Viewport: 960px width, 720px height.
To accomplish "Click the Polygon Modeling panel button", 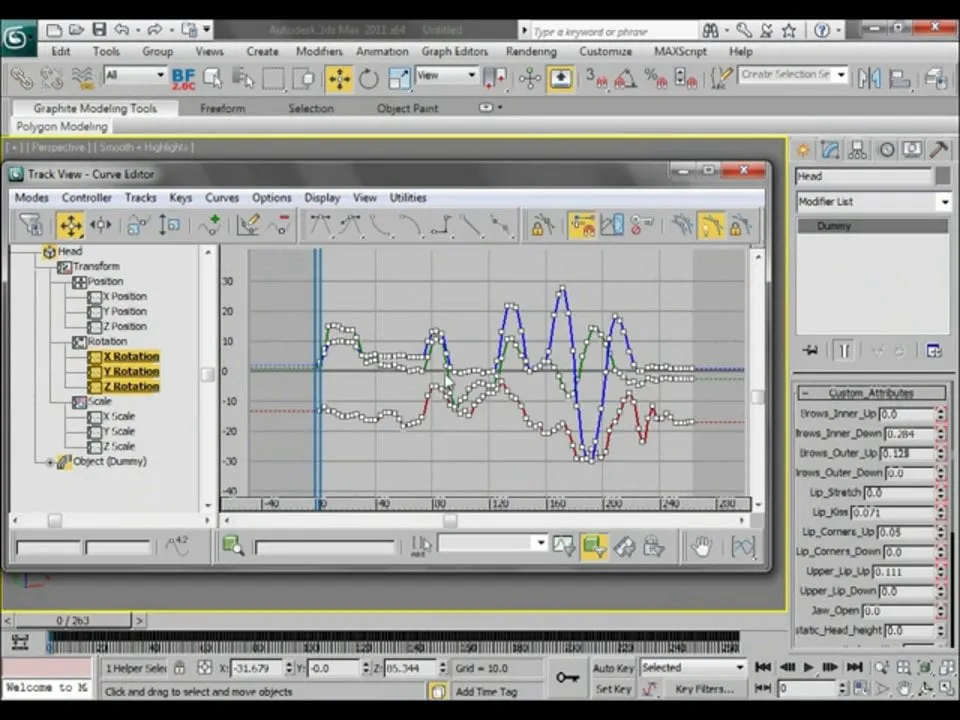I will coord(62,127).
